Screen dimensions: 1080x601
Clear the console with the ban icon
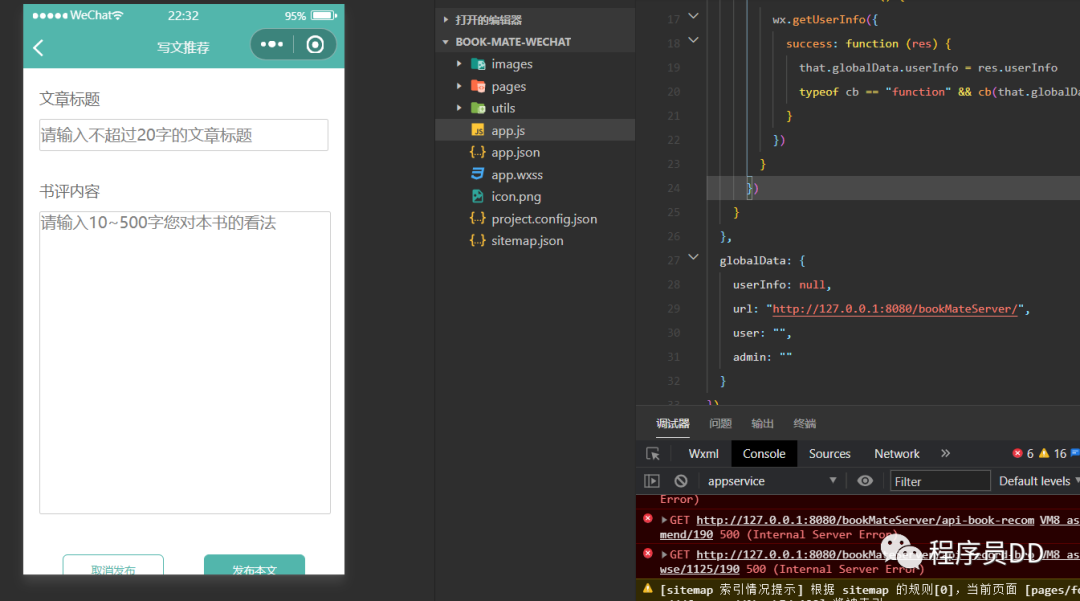click(681, 481)
